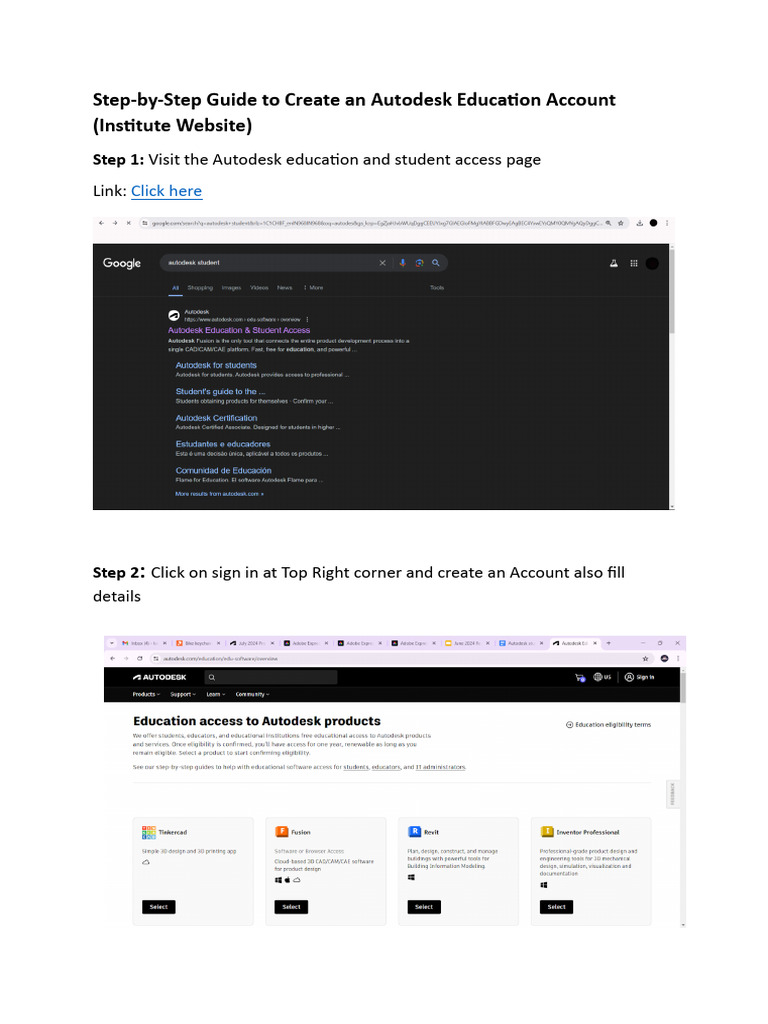Expand the More search filters menu
768x1024 pixels.
pyautogui.click(x=313, y=287)
